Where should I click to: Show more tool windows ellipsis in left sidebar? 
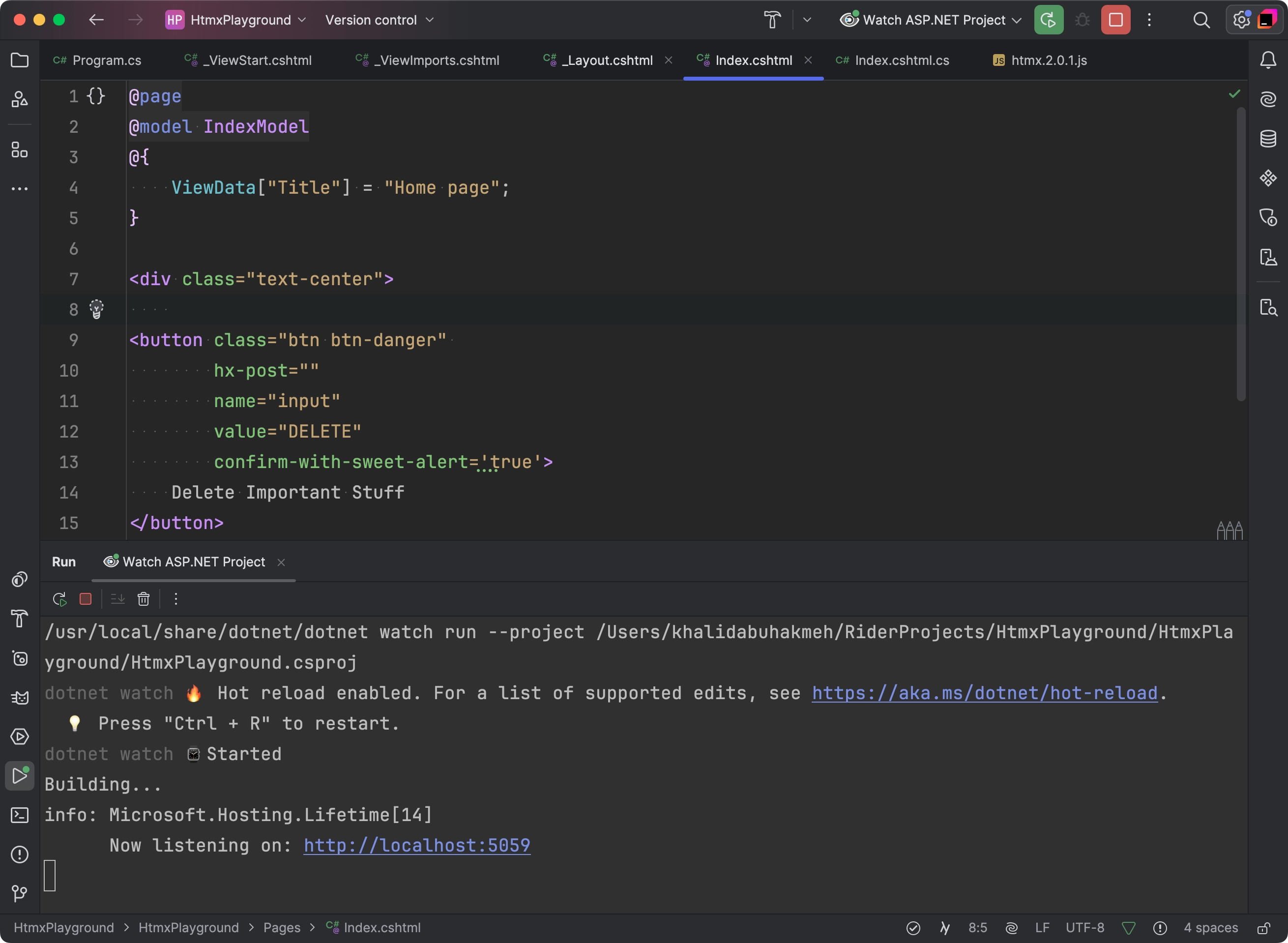pos(19,188)
